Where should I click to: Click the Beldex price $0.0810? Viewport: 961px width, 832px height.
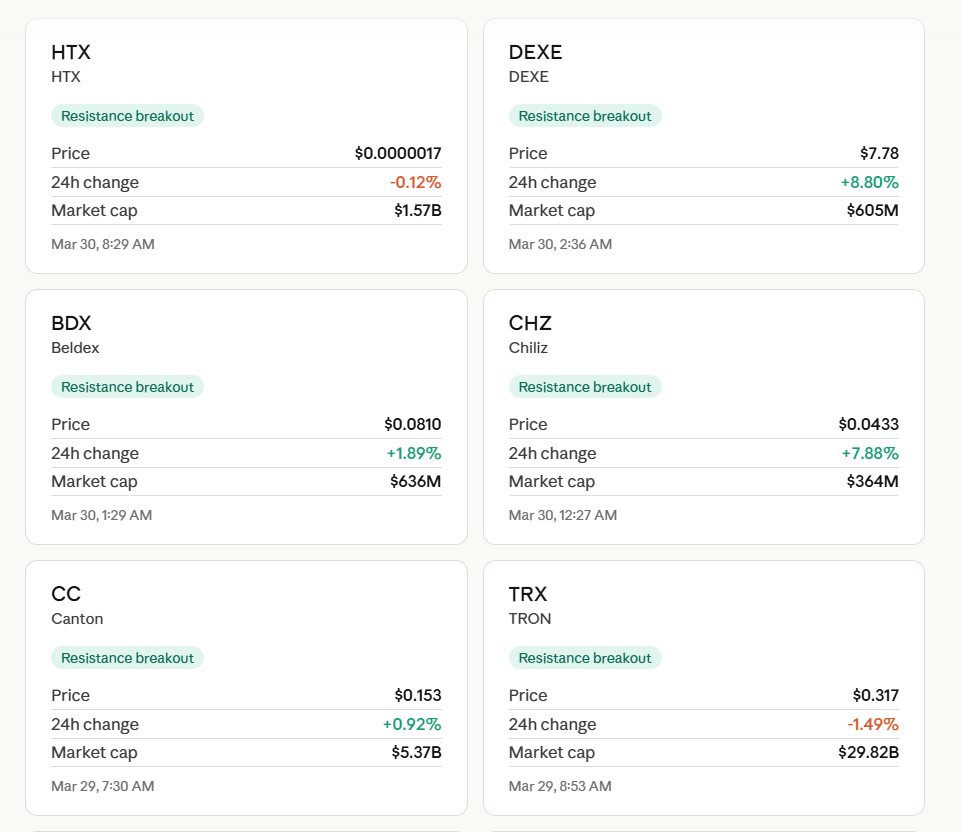(x=412, y=424)
